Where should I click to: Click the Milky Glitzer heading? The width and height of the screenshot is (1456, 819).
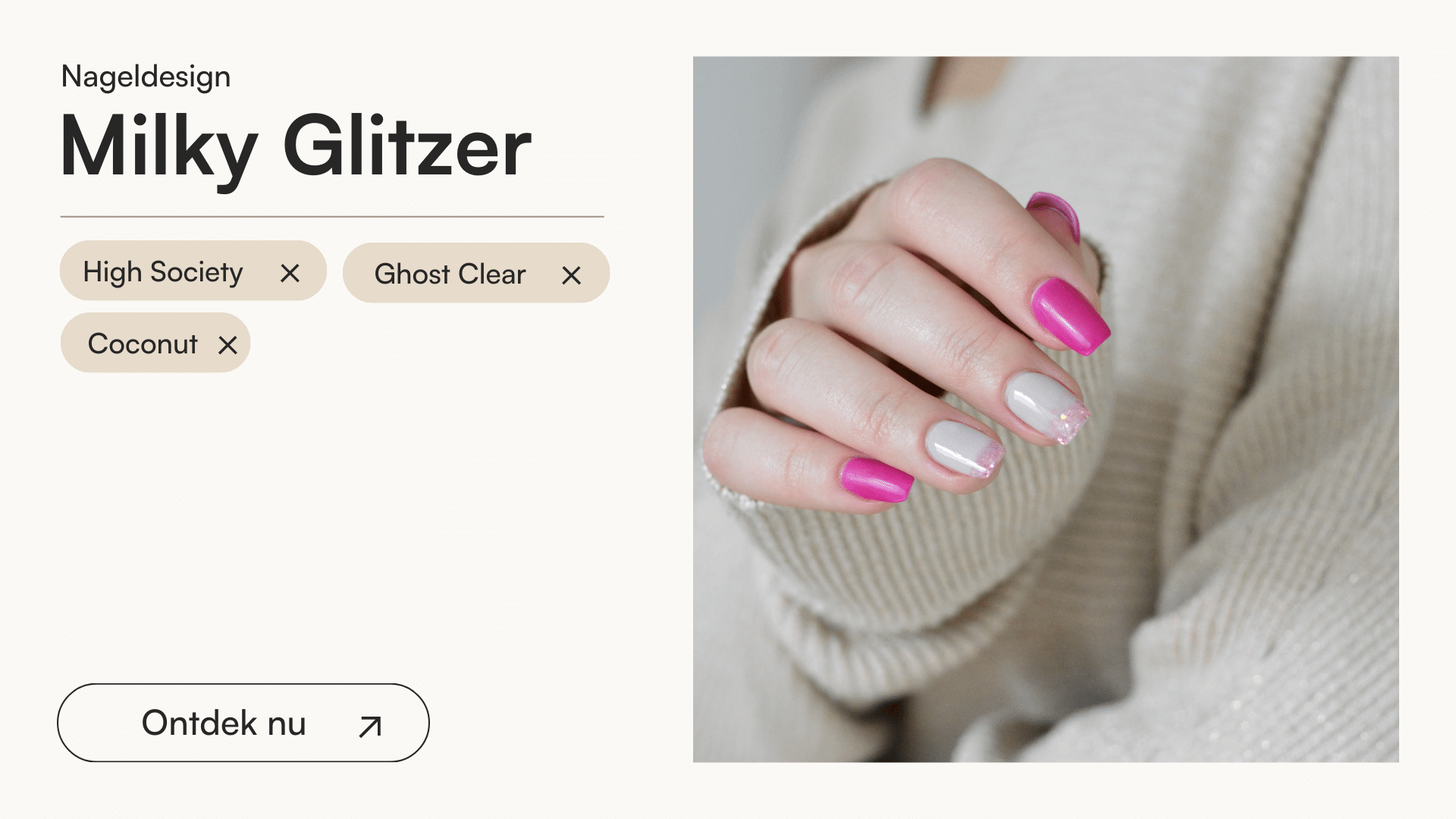[x=296, y=146]
